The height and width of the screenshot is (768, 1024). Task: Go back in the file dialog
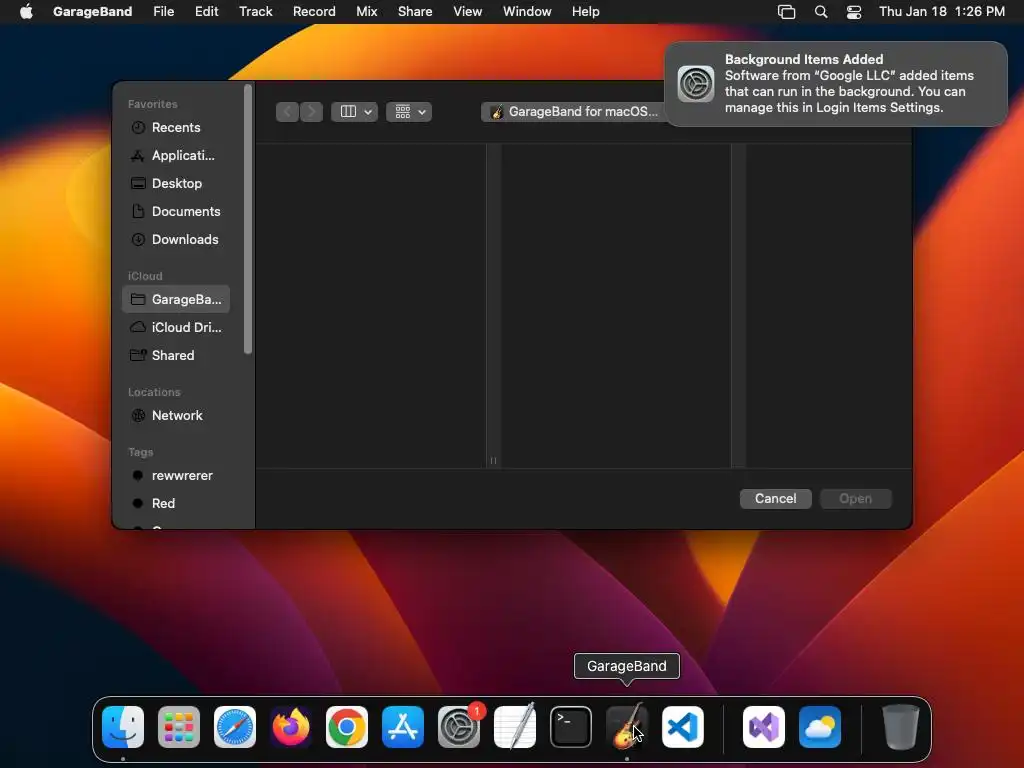[x=287, y=112]
